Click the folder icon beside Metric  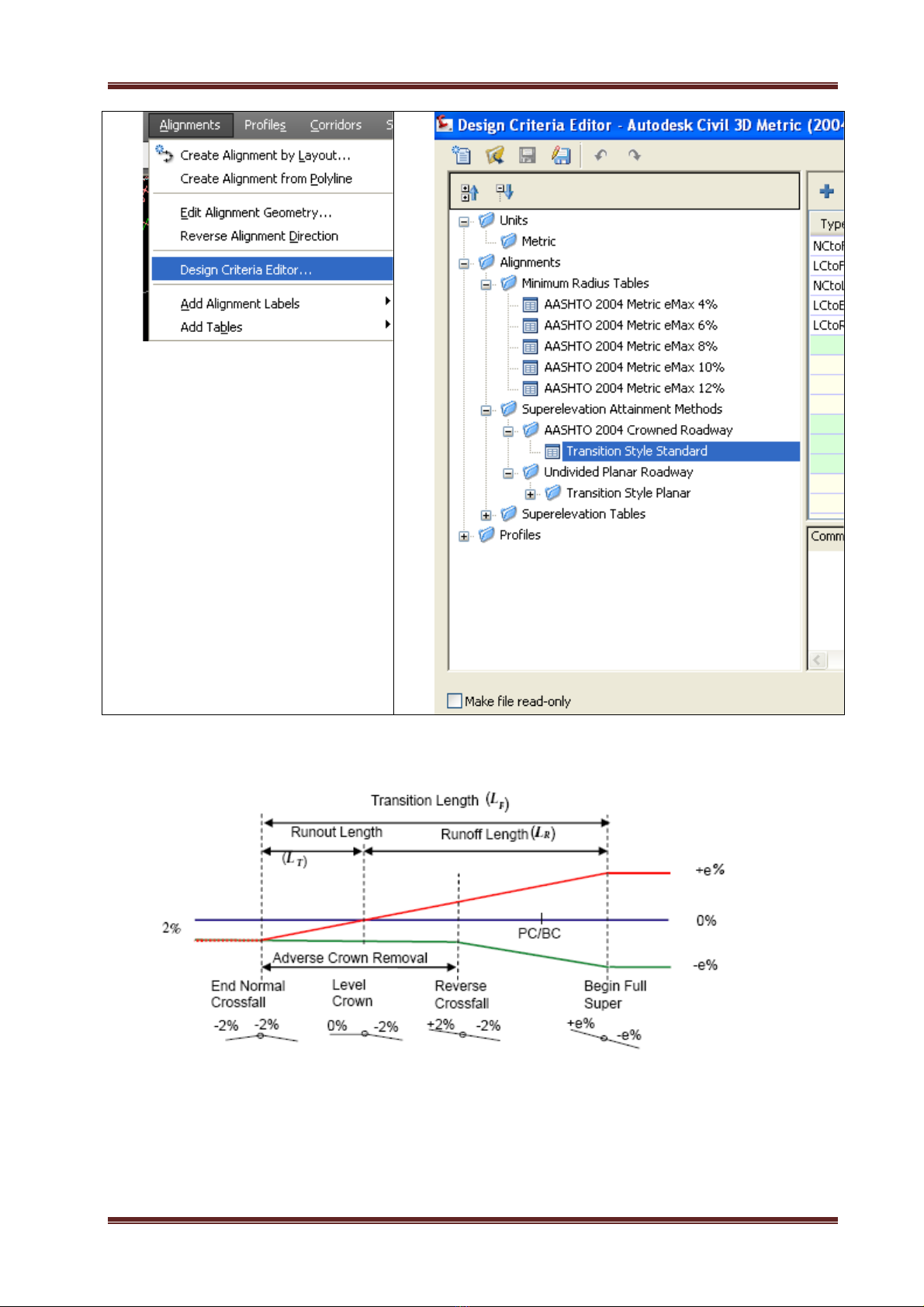(509, 241)
